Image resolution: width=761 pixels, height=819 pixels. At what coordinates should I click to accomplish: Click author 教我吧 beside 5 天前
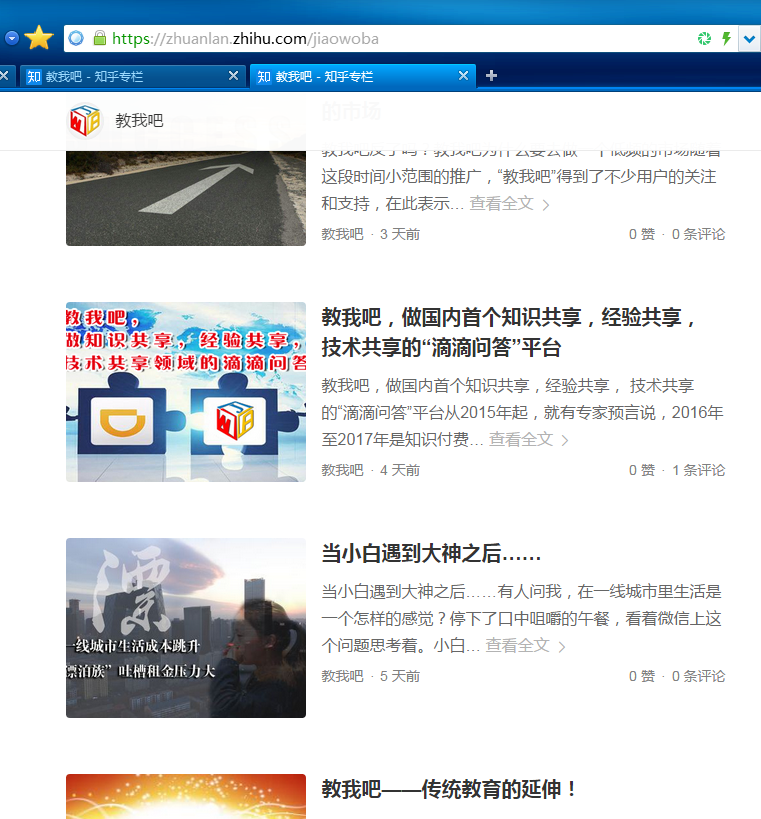(343, 676)
